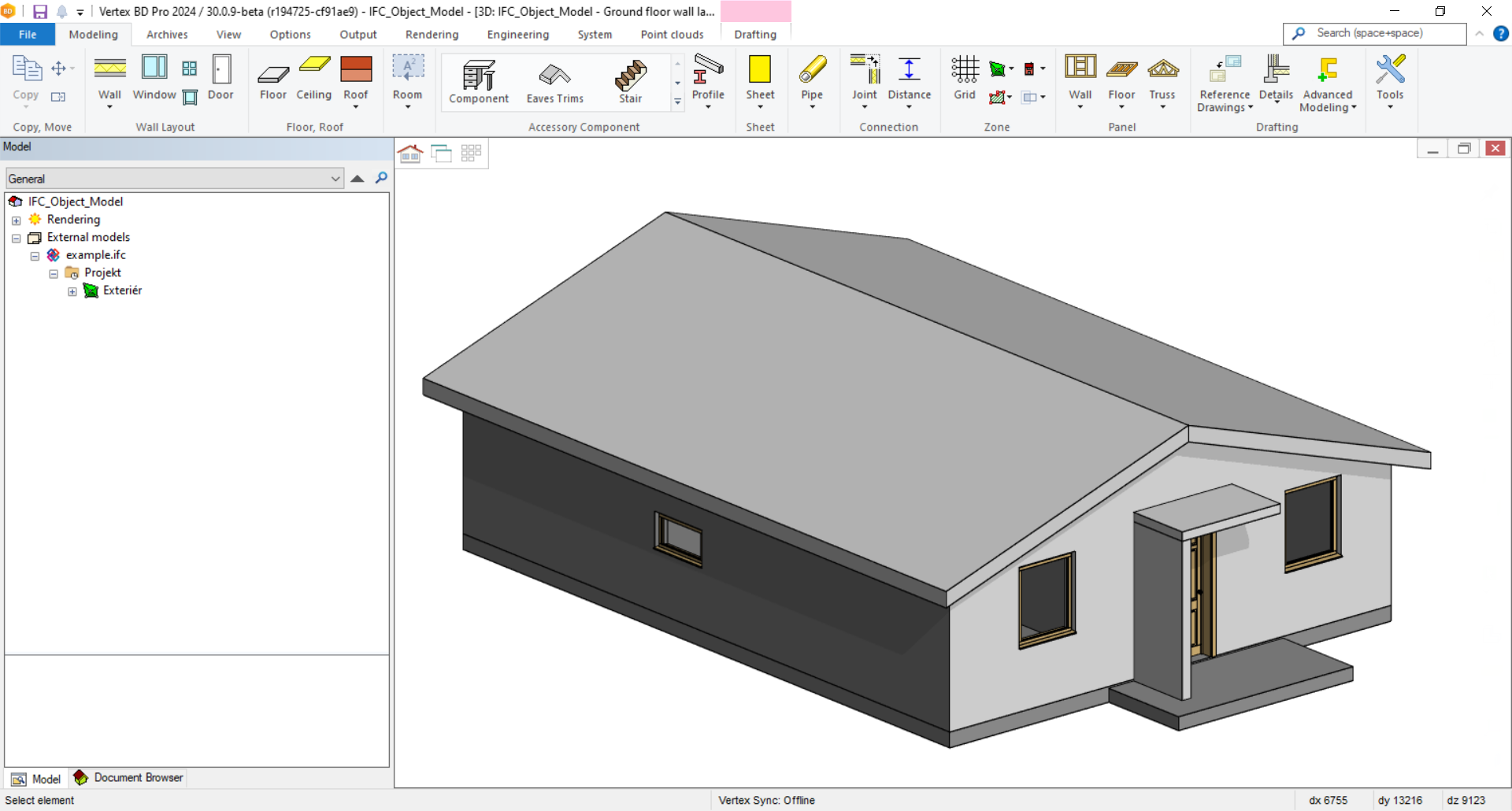Switch to the Engineering ribbon tab

coord(517,35)
